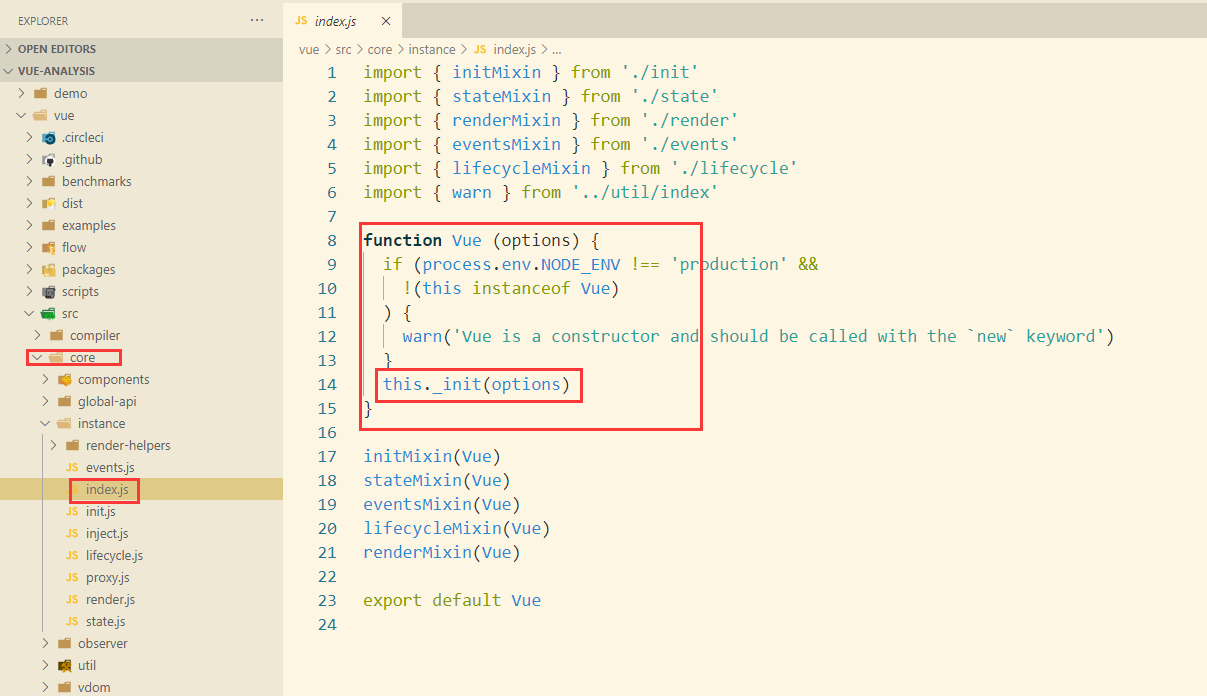
Task: Click 'export default Vue' code line
Action: [x=452, y=600]
